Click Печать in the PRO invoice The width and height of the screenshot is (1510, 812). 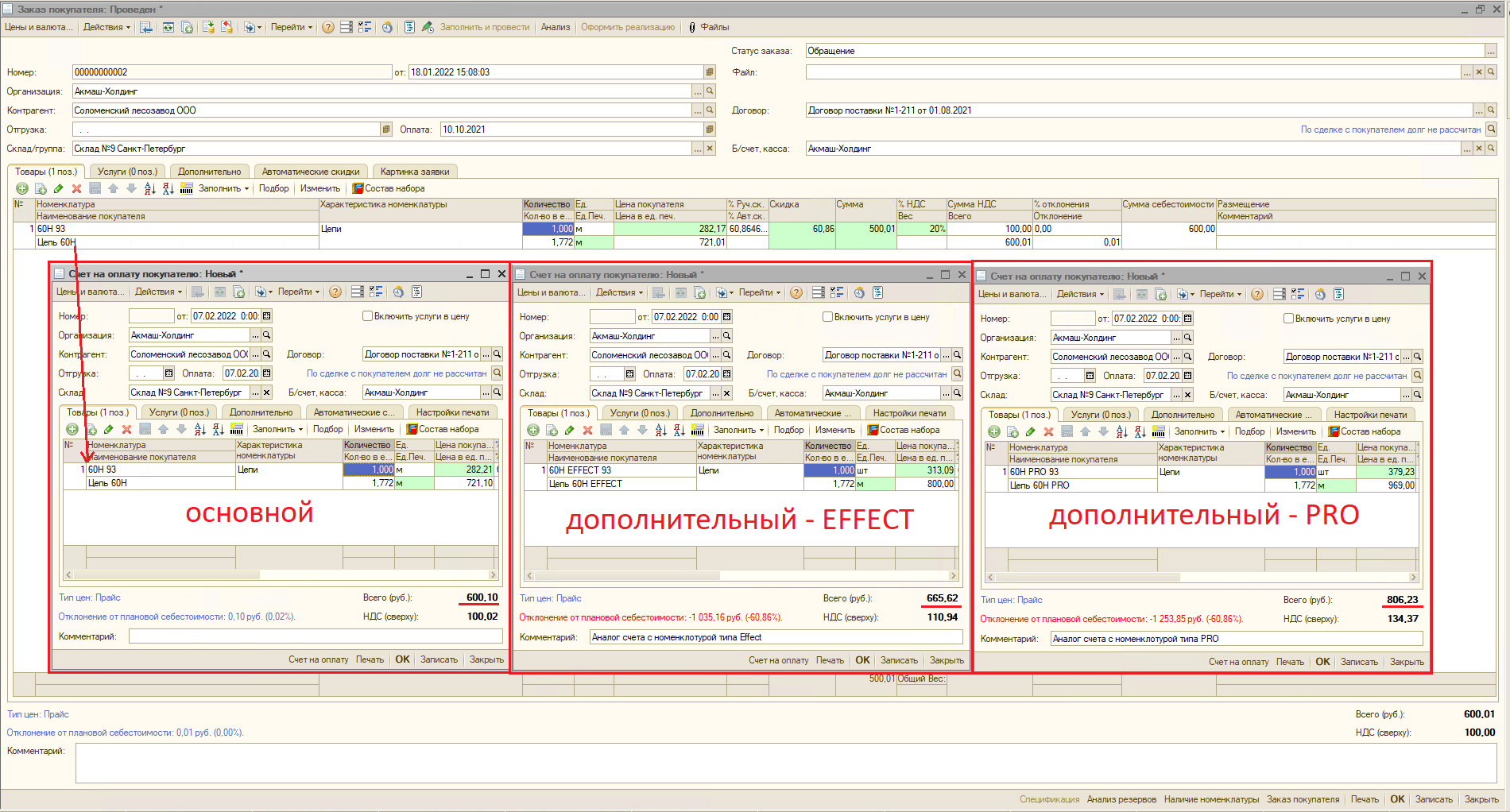tap(1290, 662)
